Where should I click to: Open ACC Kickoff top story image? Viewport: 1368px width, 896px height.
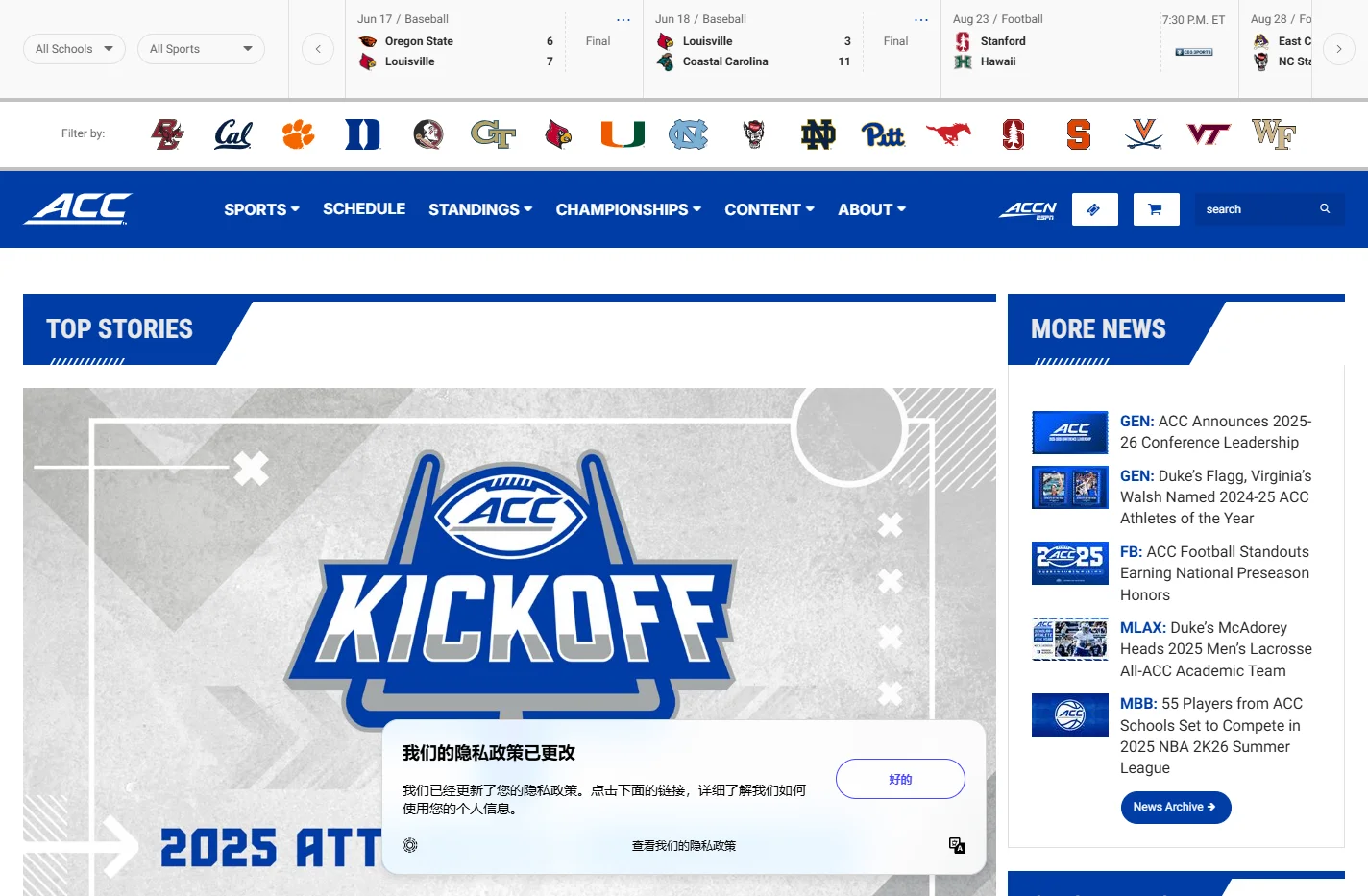509,642
